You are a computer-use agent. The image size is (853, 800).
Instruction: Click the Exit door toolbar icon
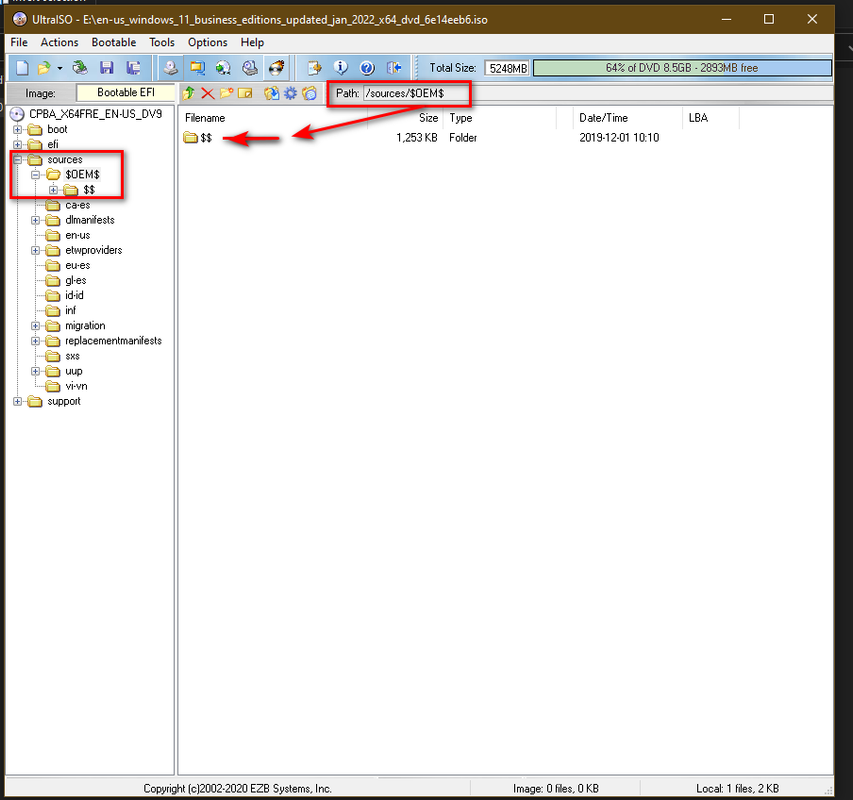click(x=393, y=68)
